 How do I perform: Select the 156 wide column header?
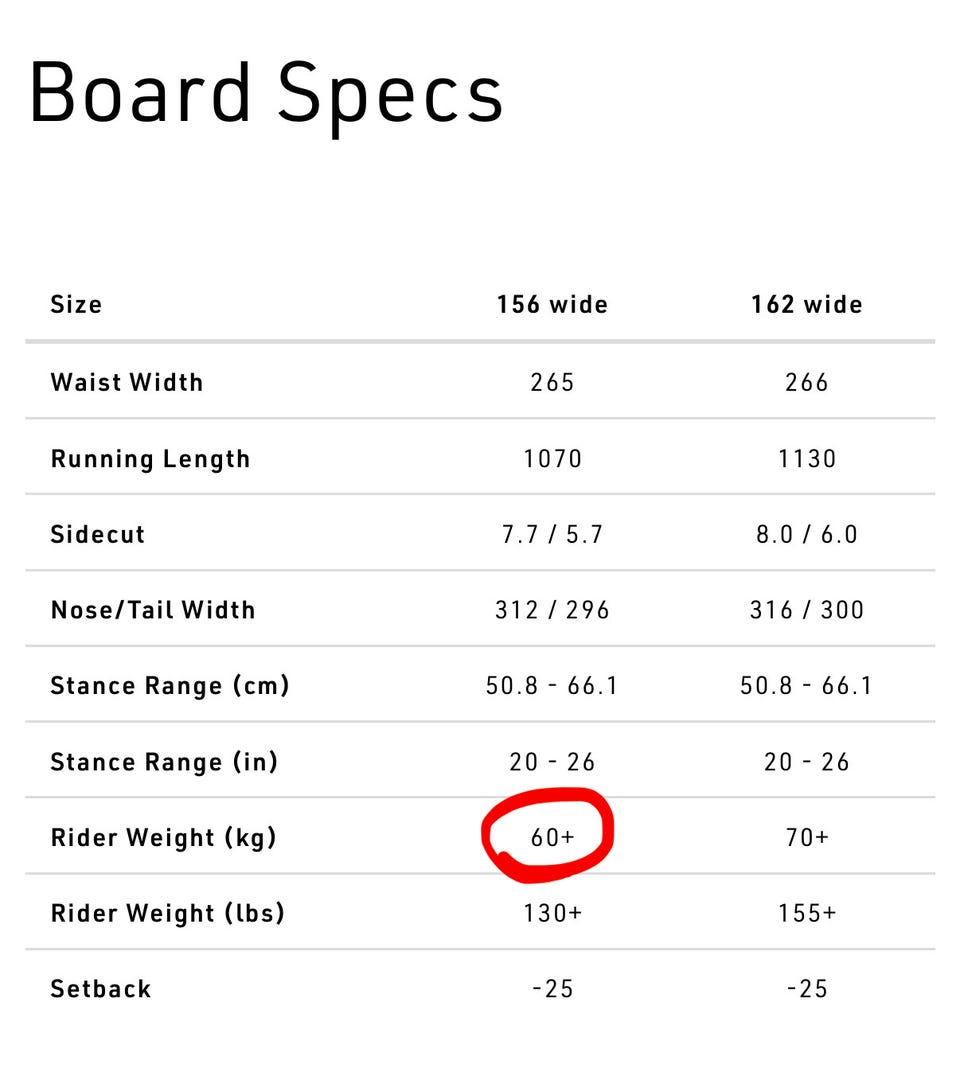pyautogui.click(x=552, y=304)
